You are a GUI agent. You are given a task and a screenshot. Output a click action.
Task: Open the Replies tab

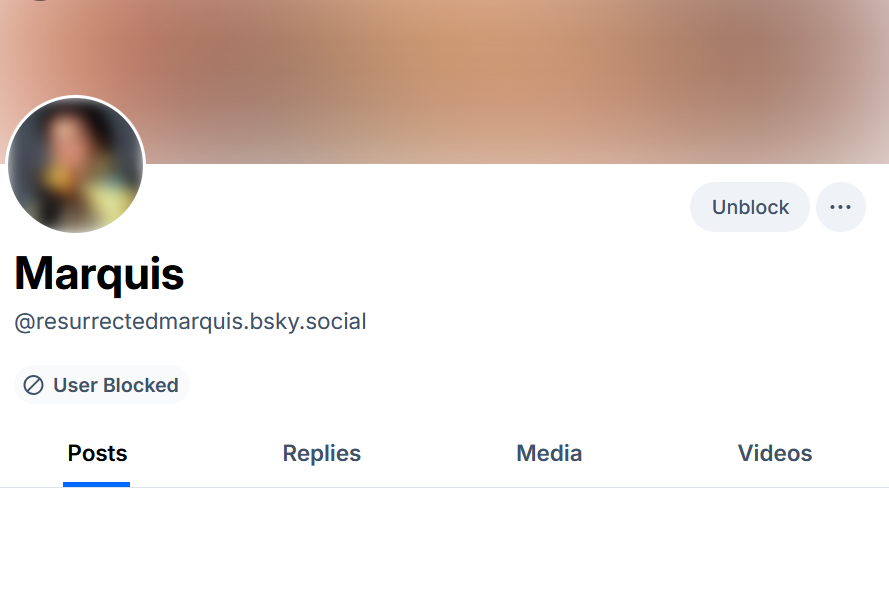321,453
